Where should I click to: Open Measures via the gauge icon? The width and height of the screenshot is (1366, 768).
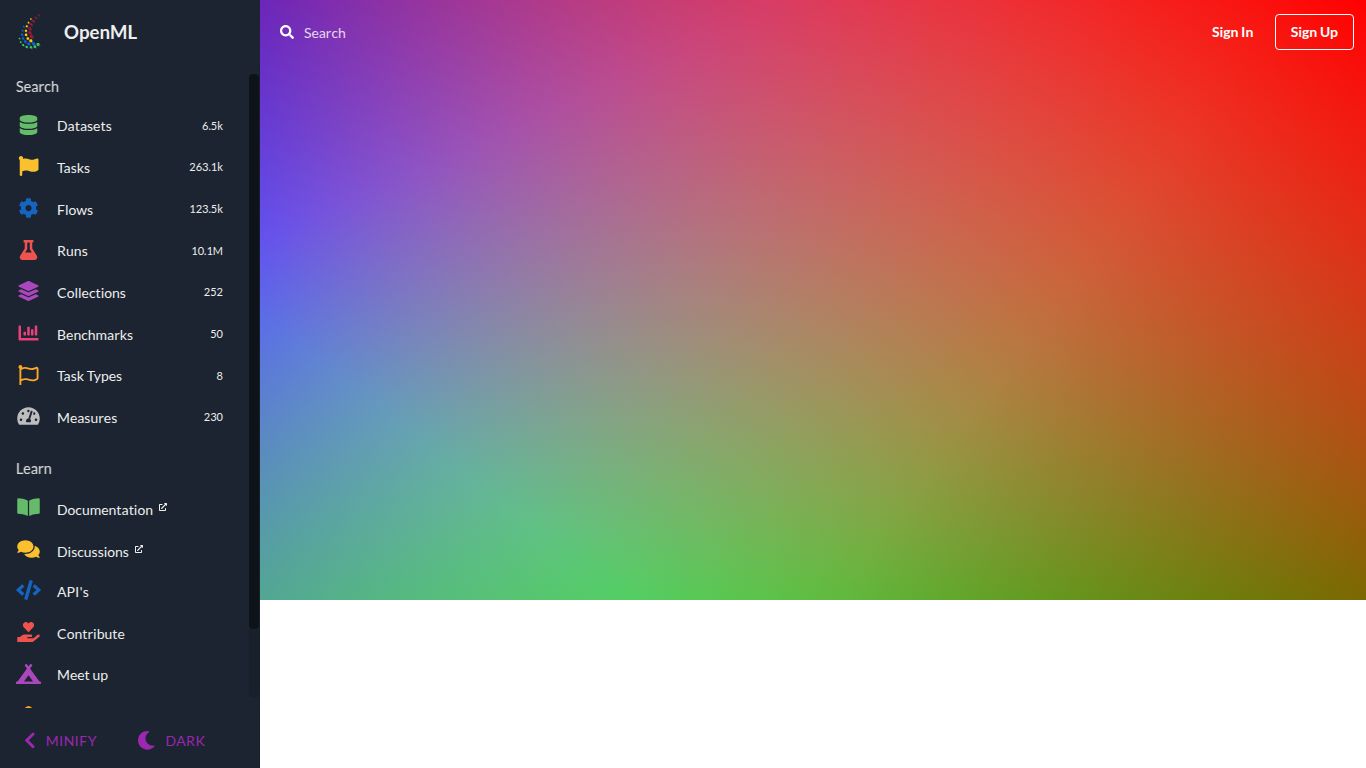pos(27,416)
